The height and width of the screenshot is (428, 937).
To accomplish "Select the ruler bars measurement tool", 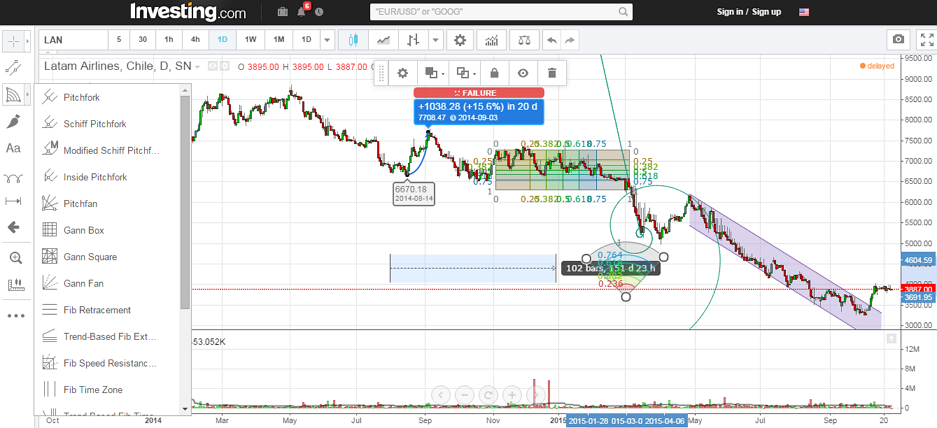I will (16, 285).
